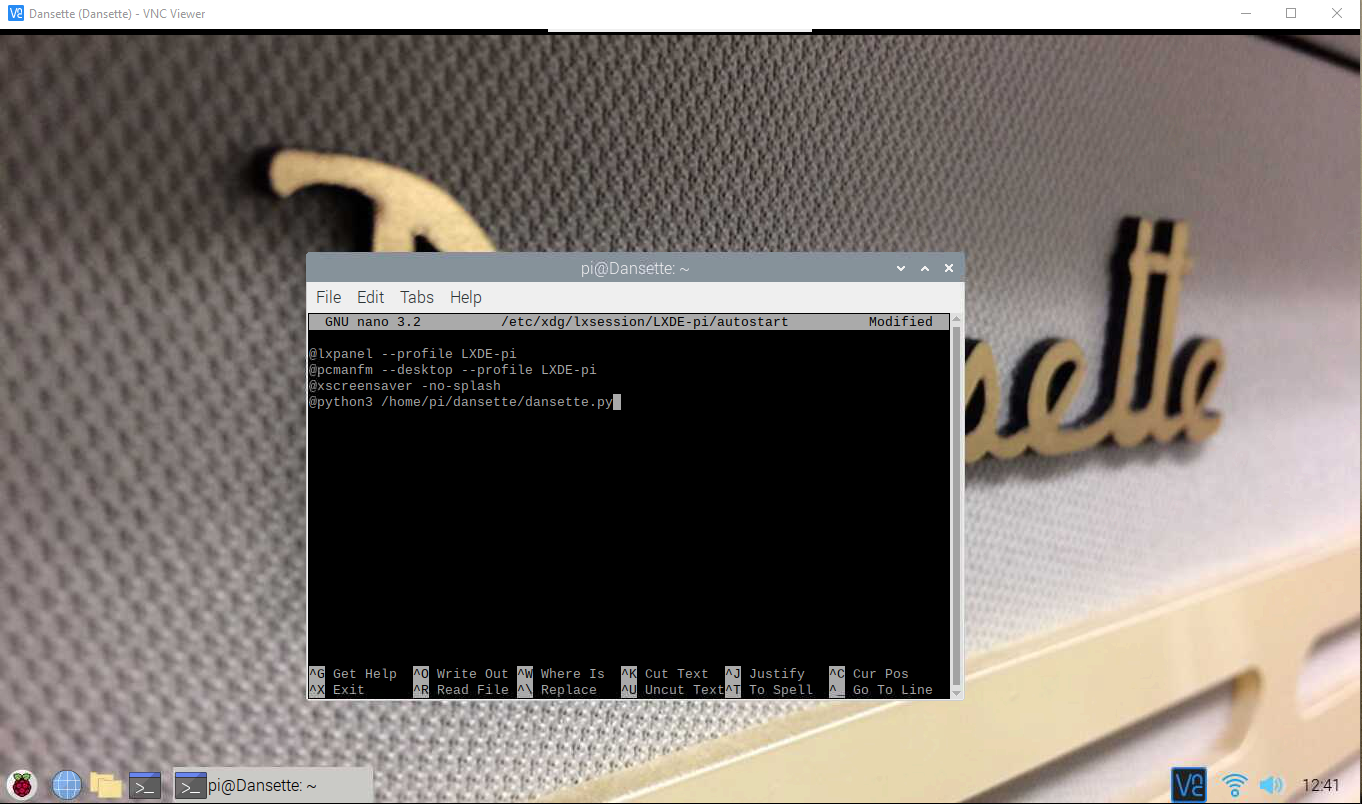This screenshot has width=1362, height=804.
Task: Click the autostart file path in nano header
Action: tap(645, 322)
